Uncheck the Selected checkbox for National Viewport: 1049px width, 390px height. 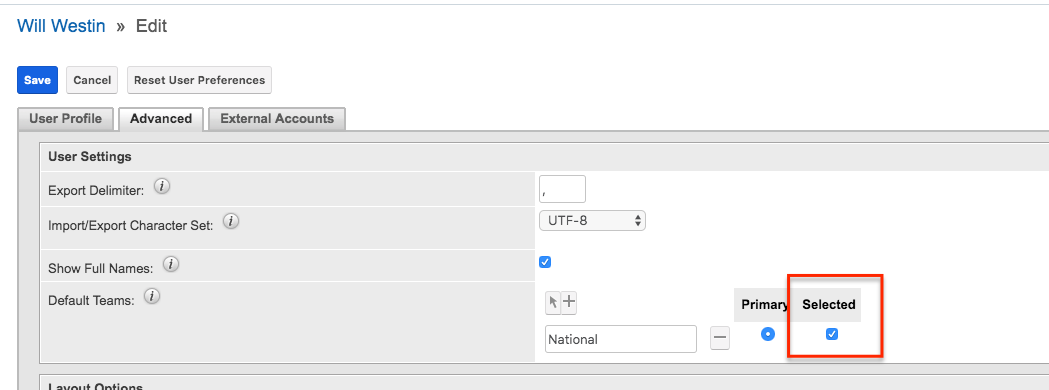[x=832, y=334]
